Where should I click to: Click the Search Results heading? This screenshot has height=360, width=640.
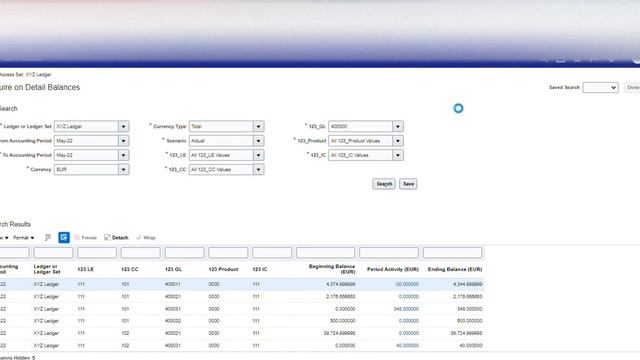pos(15,224)
